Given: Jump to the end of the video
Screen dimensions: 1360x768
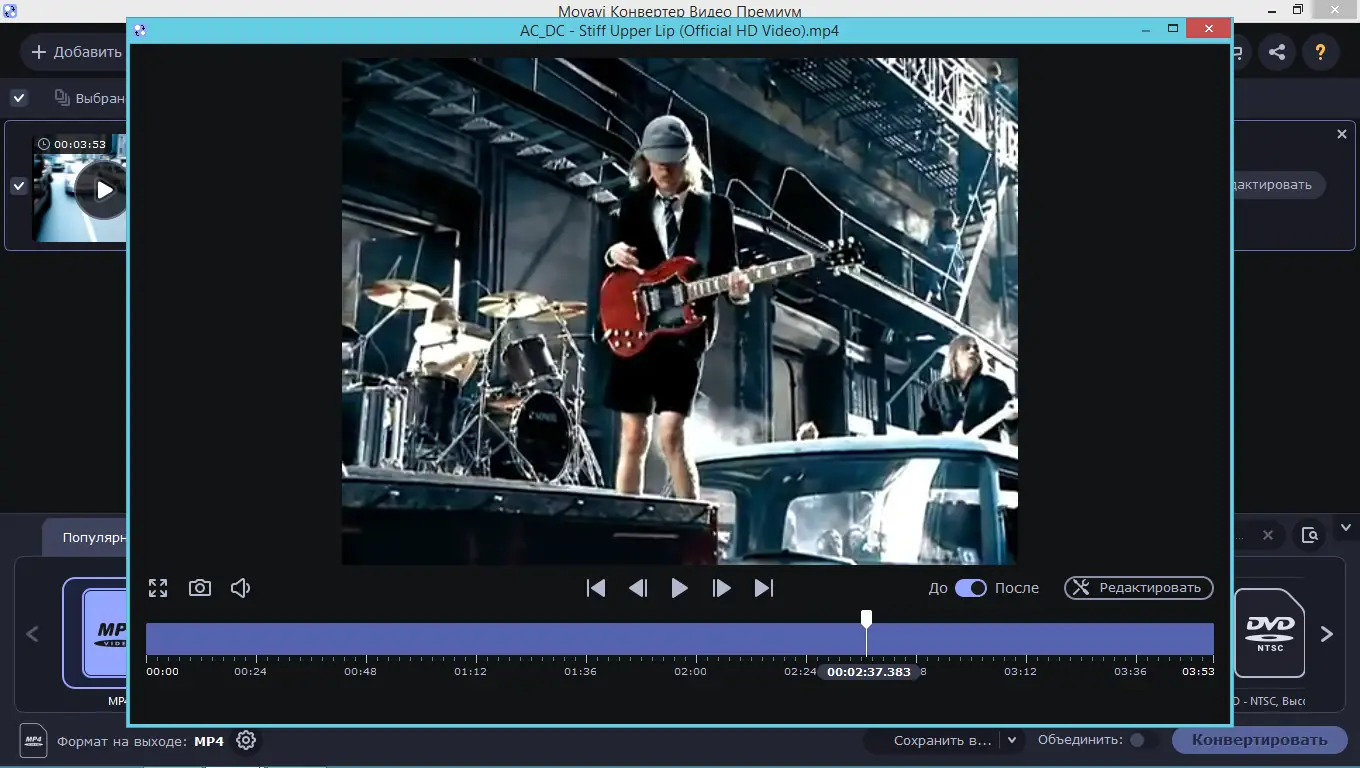Looking at the screenshot, I should 764,588.
